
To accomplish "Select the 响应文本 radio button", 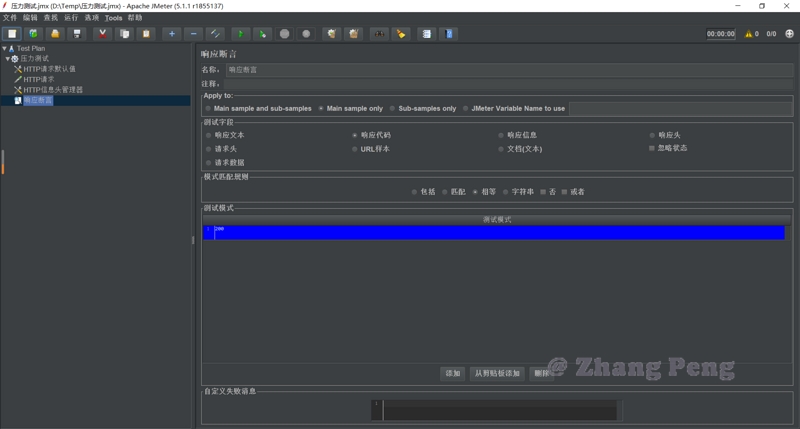I will (x=208, y=135).
